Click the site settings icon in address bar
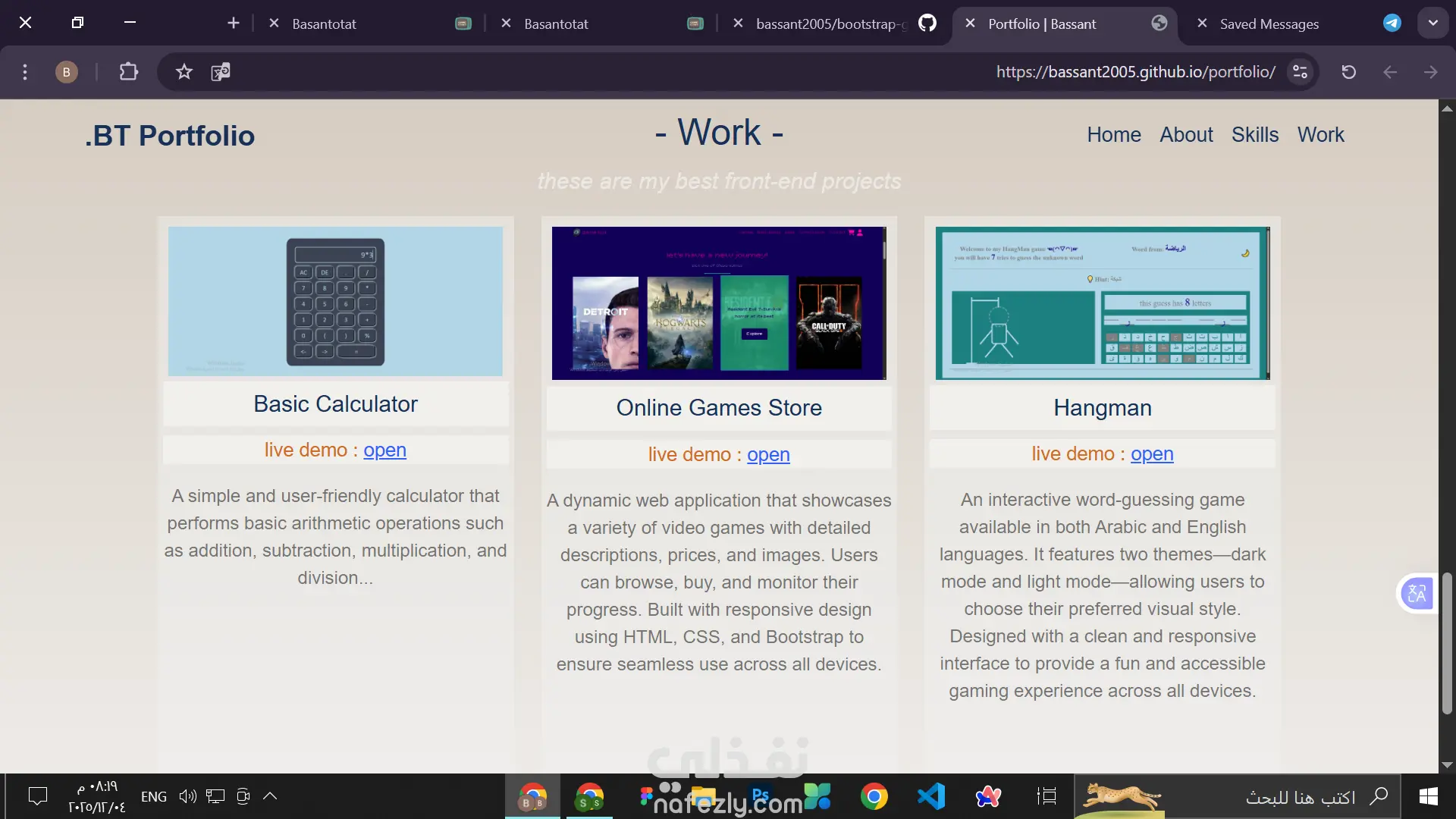Screen dimensions: 1456x819 pyautogui.click(x=1300, y=72)
